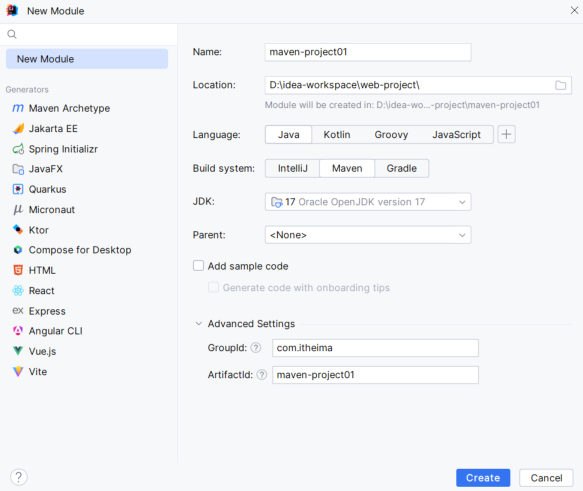The image size is (583, 491).
Task: Select Java as the language
Action: pos(289,135)
